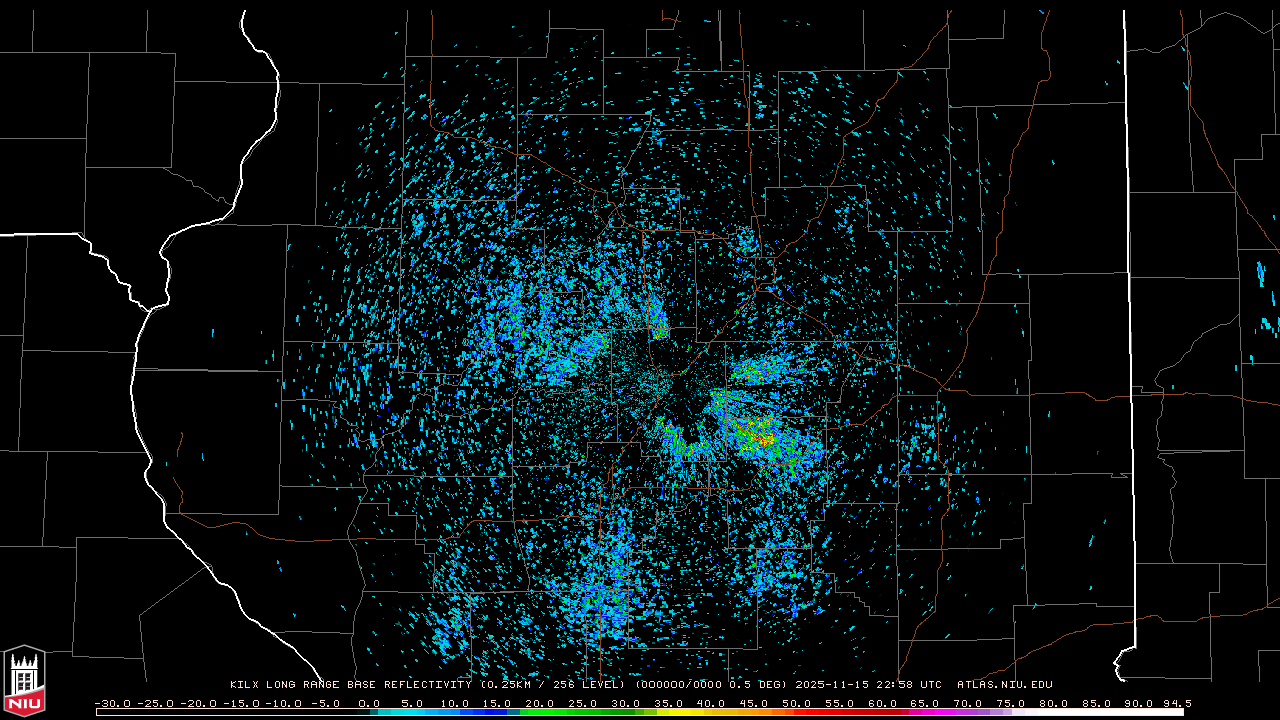Viewport: 1280px width, 720px height.
Task: Select the 20.0 dBZ label on legend
Action: coord(540,703)
